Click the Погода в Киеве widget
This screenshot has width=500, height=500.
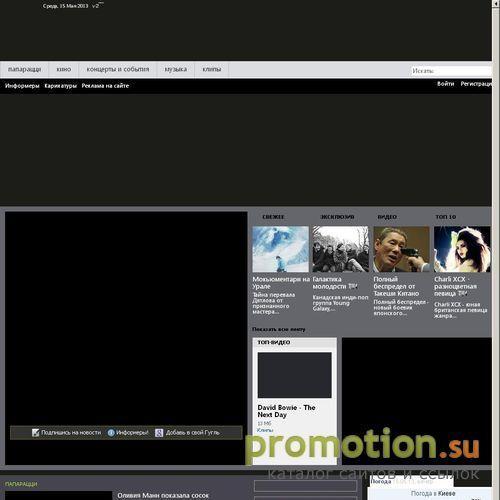click(x=433, y=493)
